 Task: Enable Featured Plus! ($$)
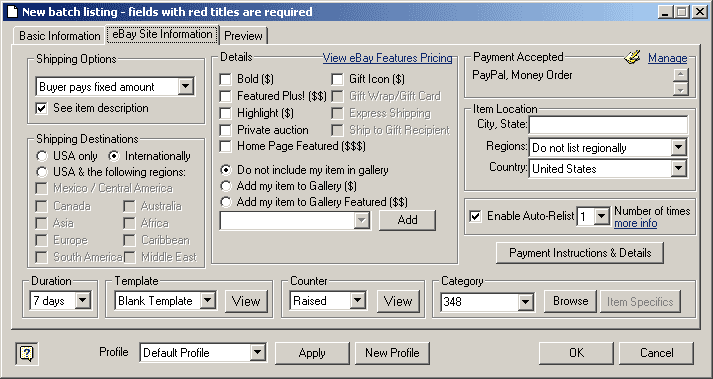(226, 96)
